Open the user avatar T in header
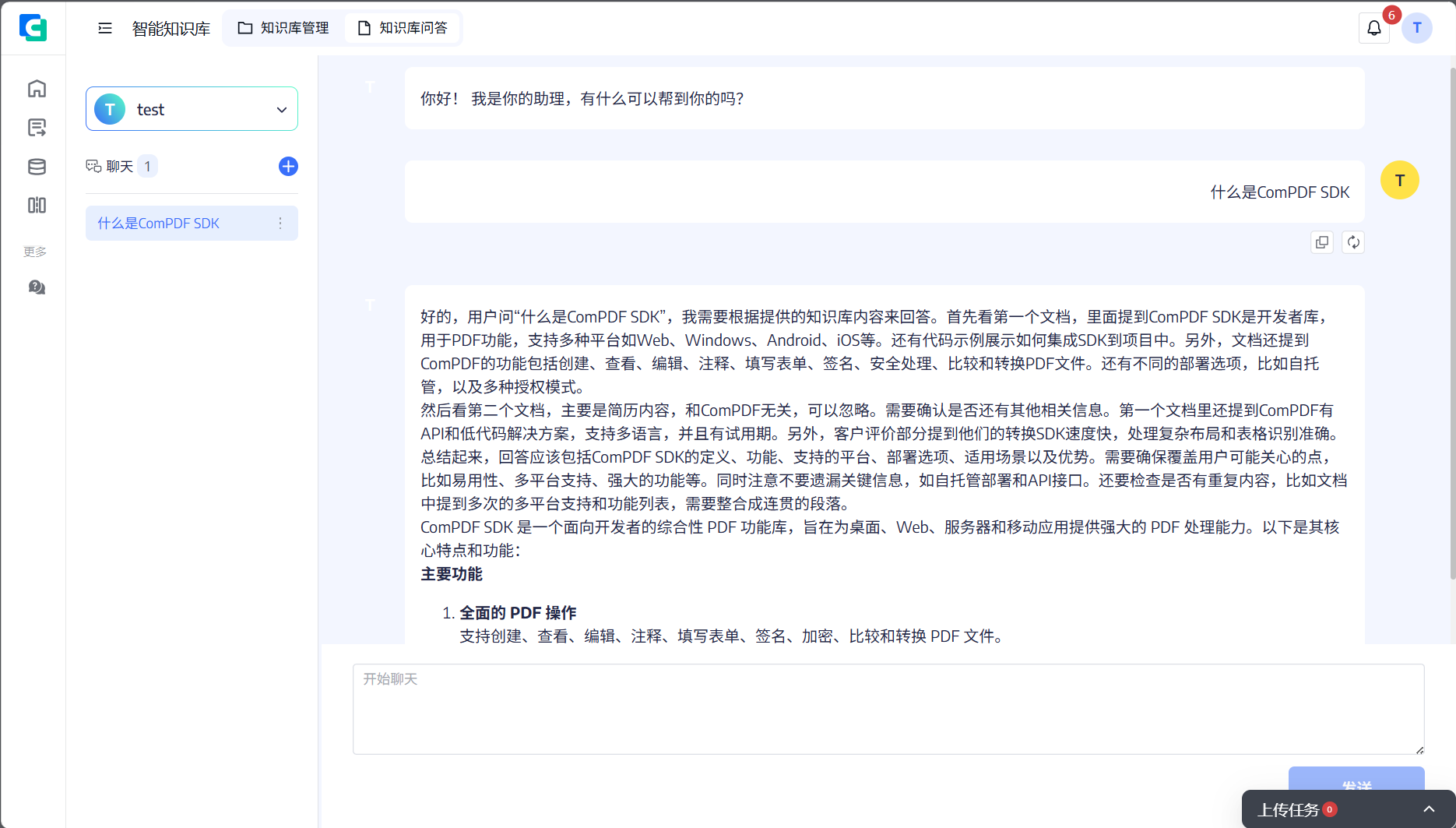The width and height of the screenshot is (1456, 828). [x=1417, y=28]
